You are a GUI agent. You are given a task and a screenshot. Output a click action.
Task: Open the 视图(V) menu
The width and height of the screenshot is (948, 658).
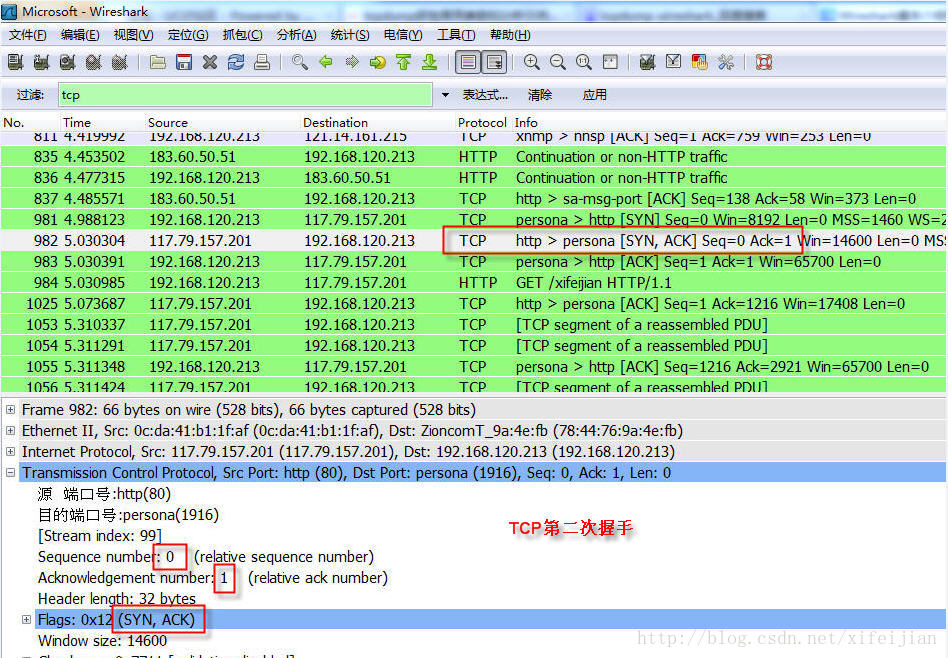click(133, 35)
